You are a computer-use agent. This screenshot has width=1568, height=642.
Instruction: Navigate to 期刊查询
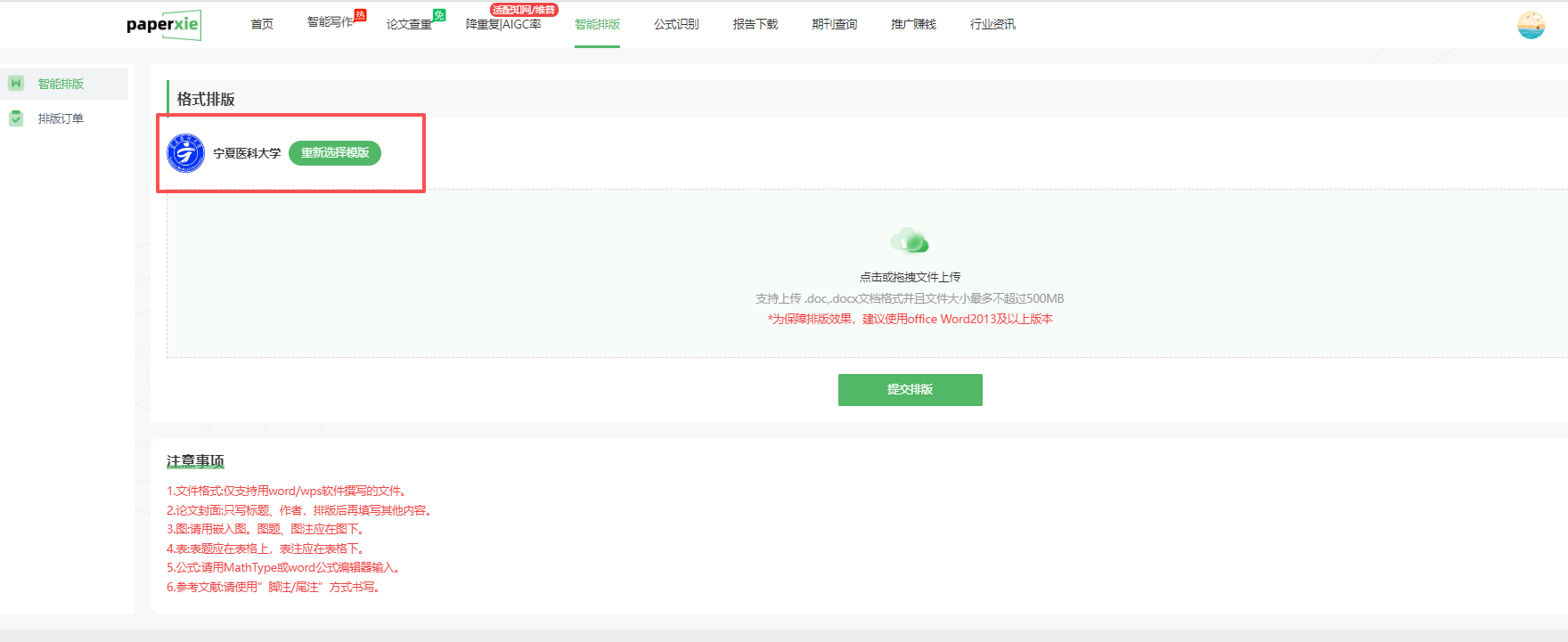tap(835, 25)
